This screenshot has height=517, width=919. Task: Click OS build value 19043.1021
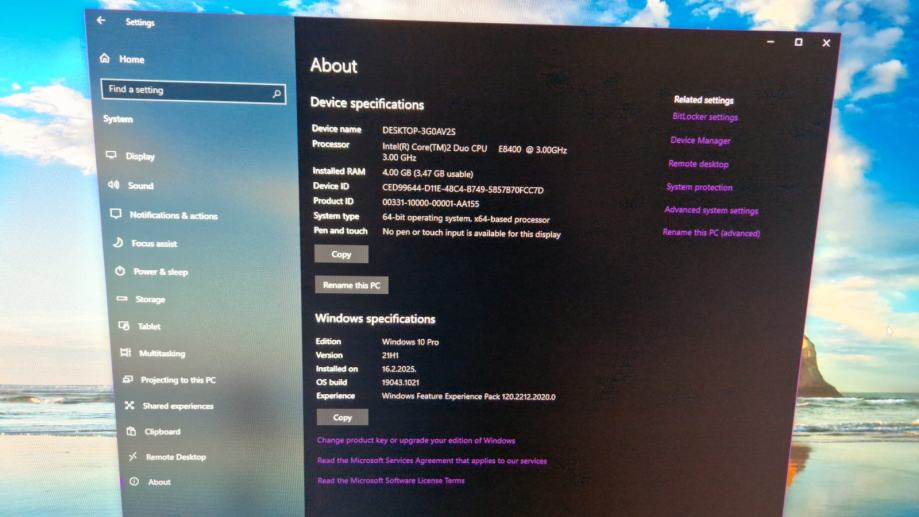click(x=400, y=382)
